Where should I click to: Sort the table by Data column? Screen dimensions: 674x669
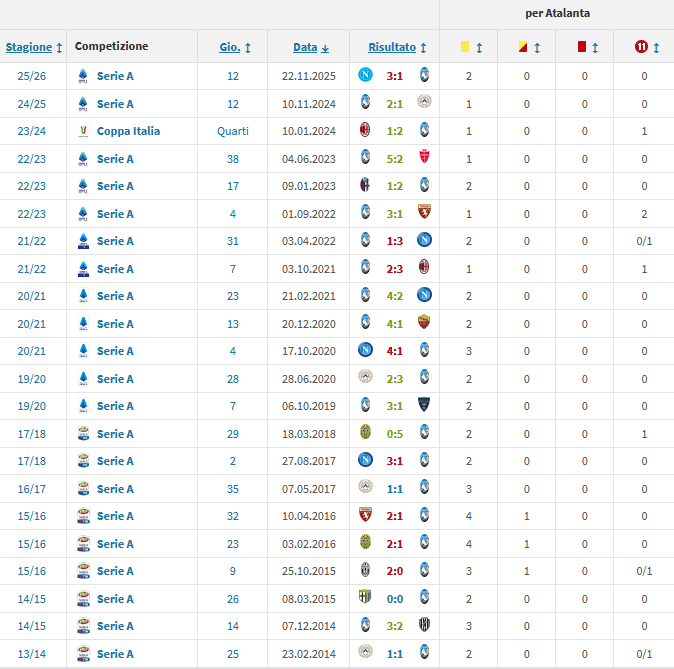(x=305, y=47)
